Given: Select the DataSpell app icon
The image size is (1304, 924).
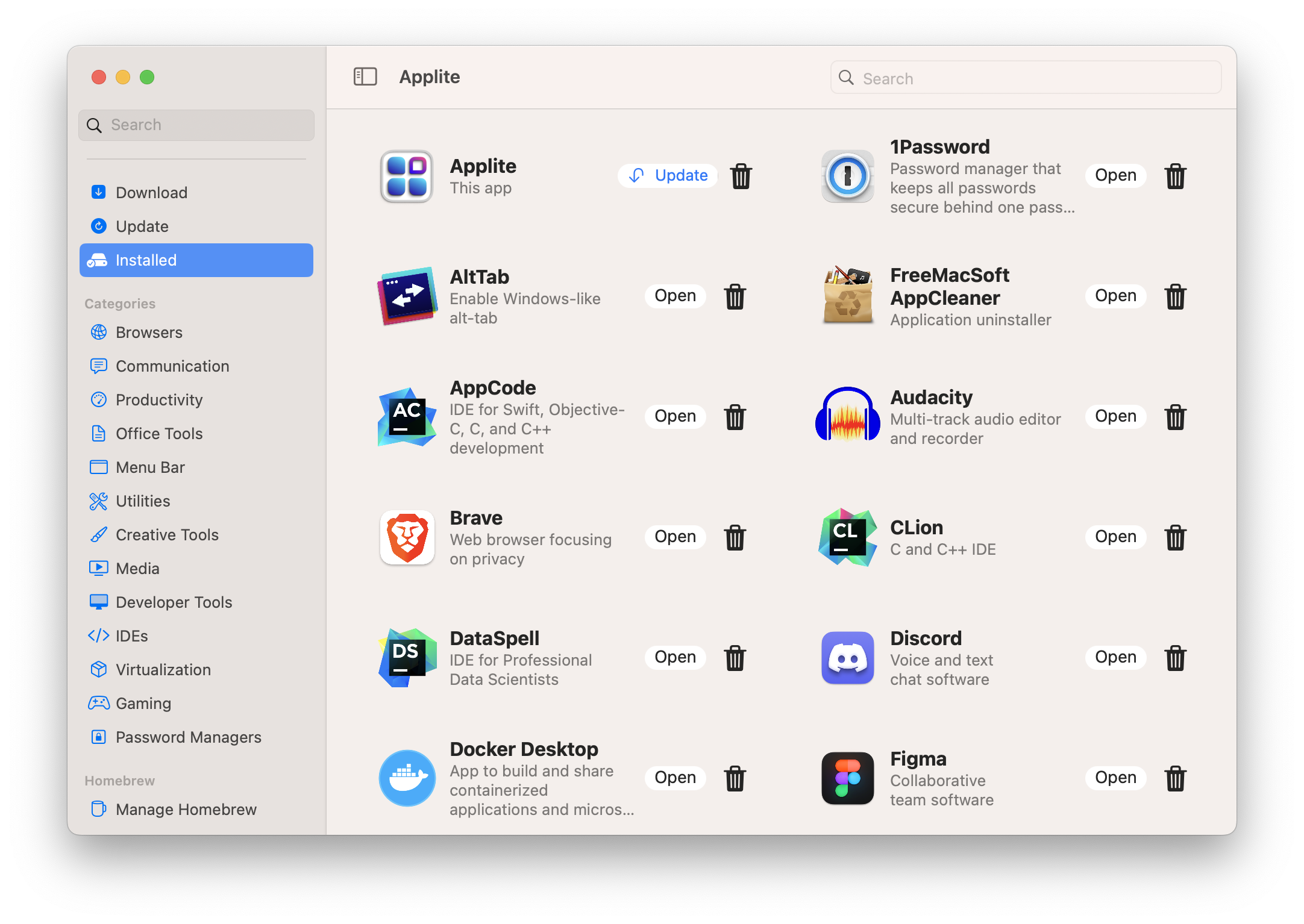Looking at the screenshot, I should click(x=407, y=658).
